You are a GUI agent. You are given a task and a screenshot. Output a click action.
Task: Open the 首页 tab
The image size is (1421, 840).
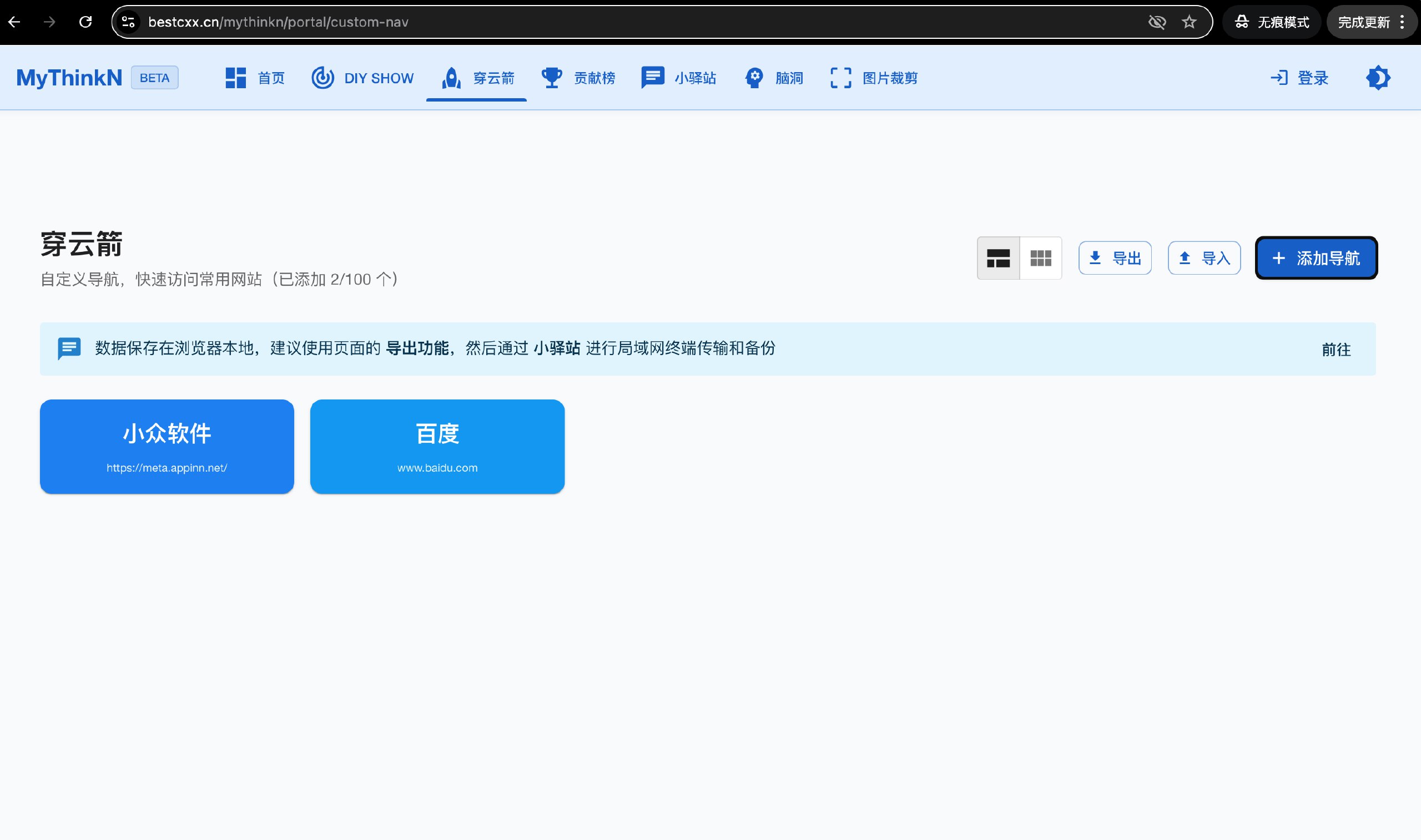coord(255,78)
